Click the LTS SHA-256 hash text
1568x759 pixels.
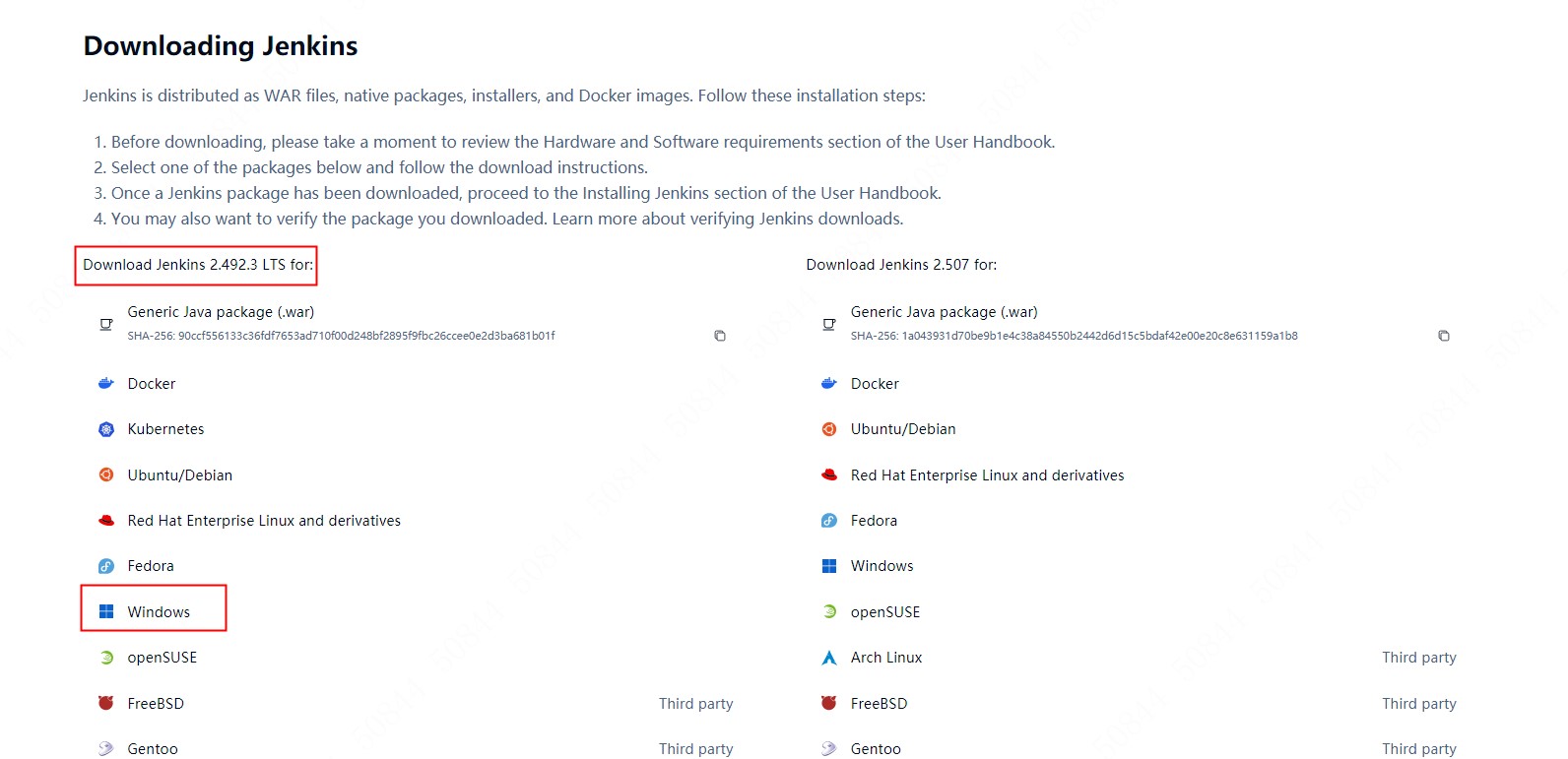(341, 336)
